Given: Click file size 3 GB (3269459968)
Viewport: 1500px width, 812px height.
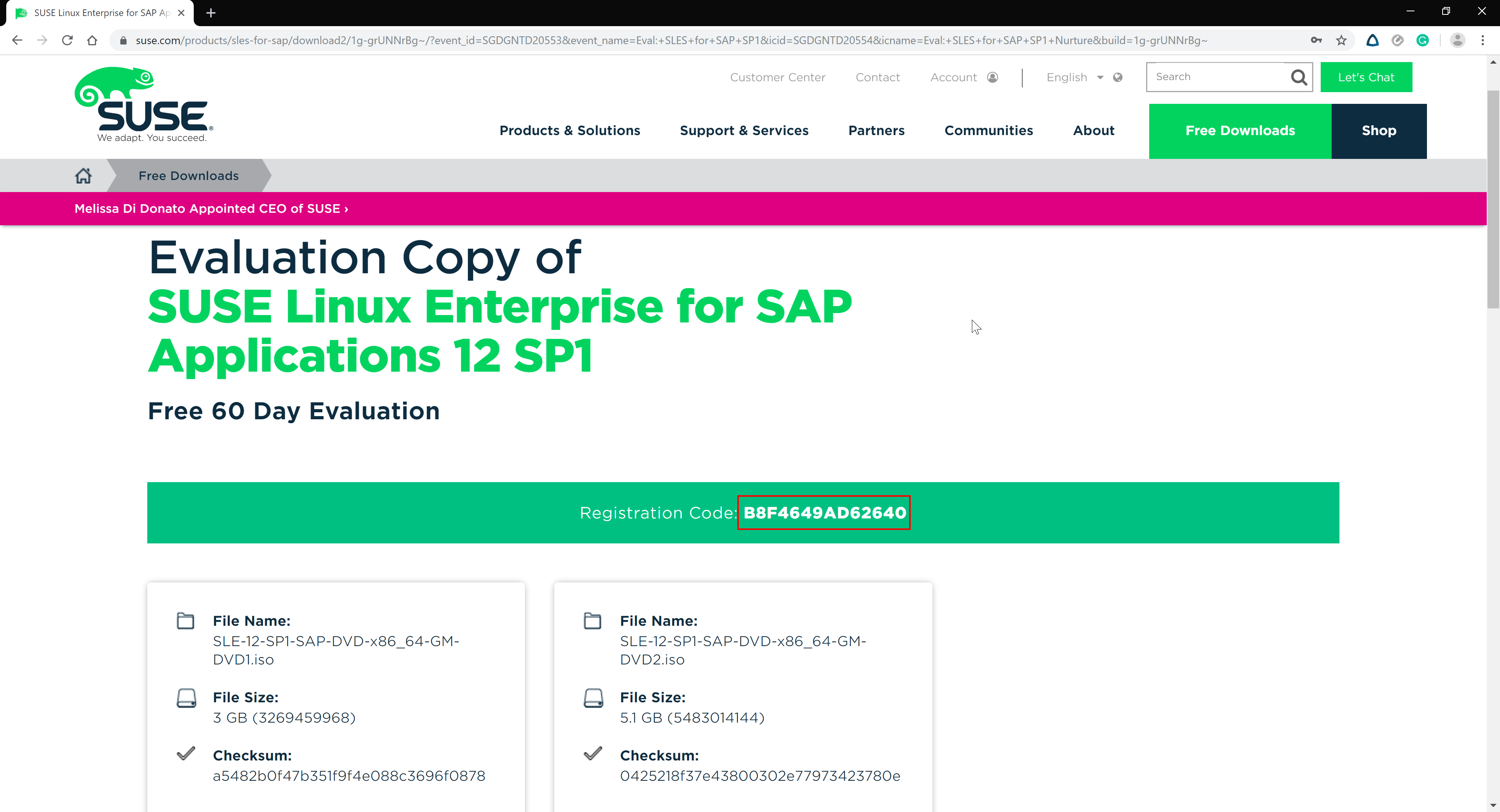Looking at the screenshot, I should pos(284,718).
